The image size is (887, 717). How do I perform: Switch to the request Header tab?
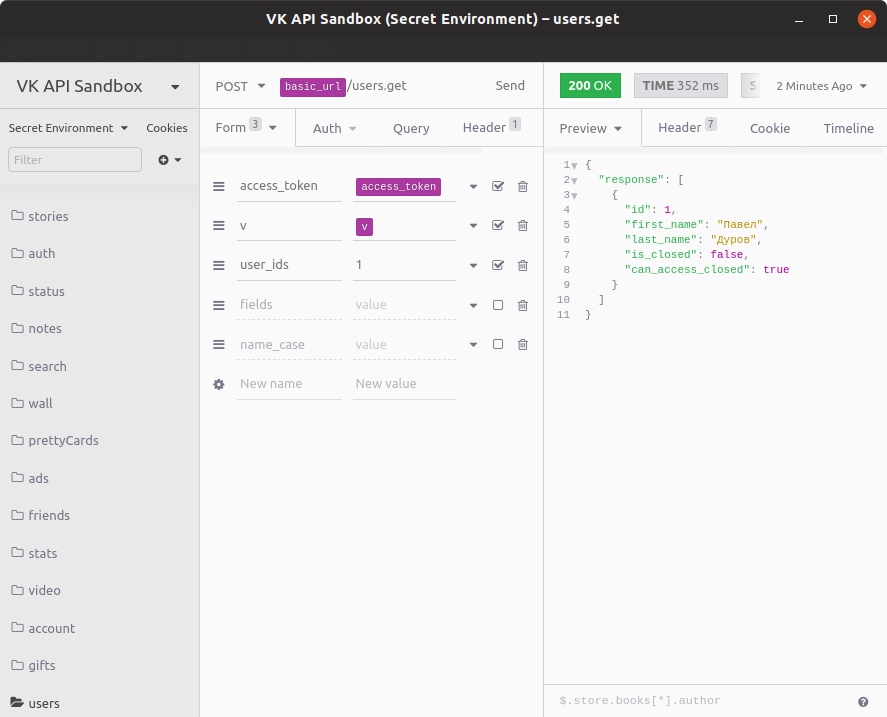[491, 127]
